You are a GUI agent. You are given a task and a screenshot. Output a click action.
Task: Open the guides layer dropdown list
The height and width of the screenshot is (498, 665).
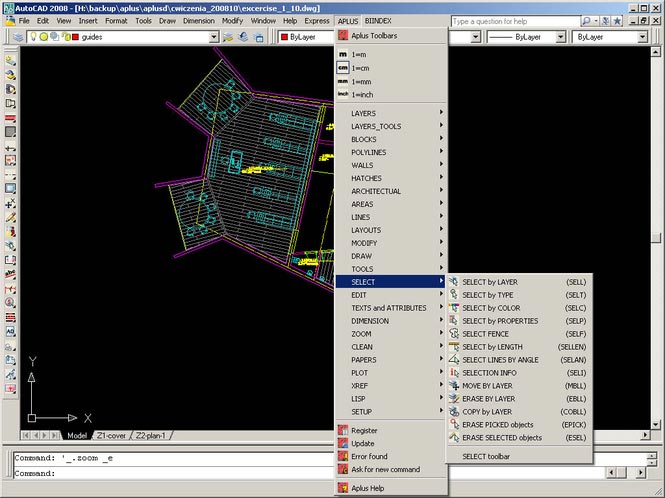click(214, 37)
